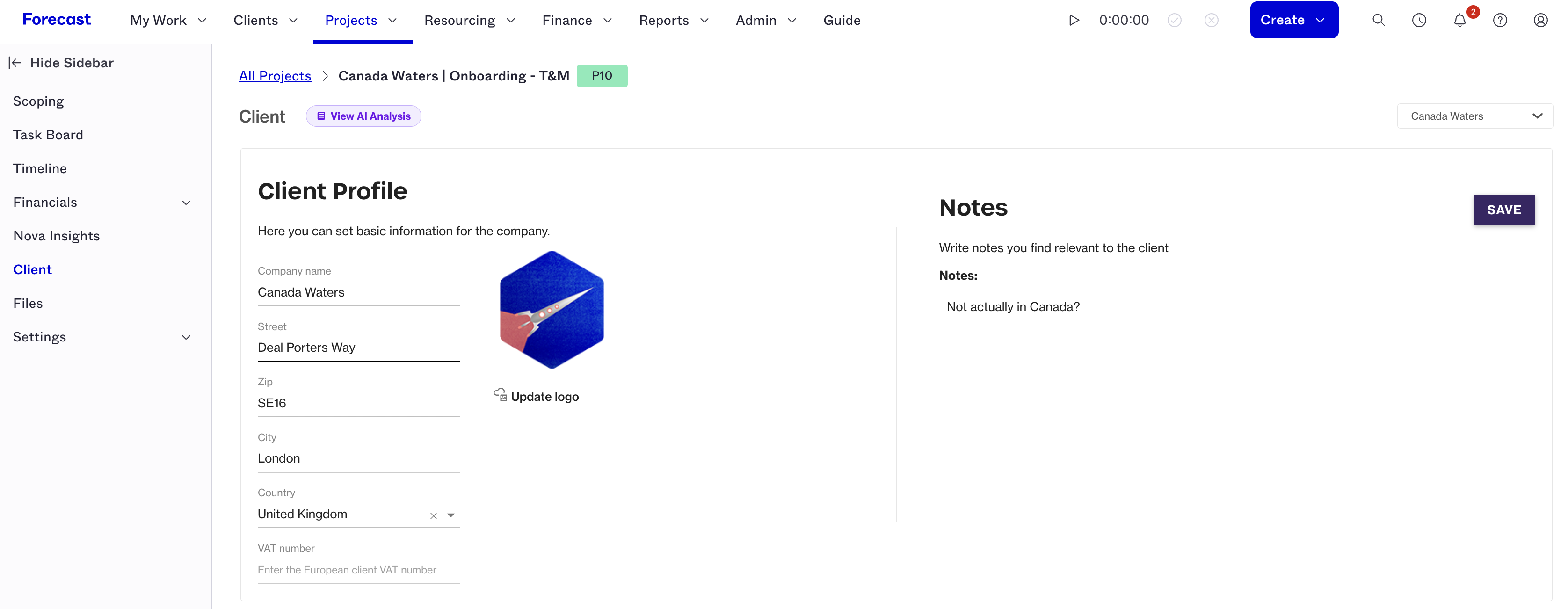Click the Zip field

point(358,403)
